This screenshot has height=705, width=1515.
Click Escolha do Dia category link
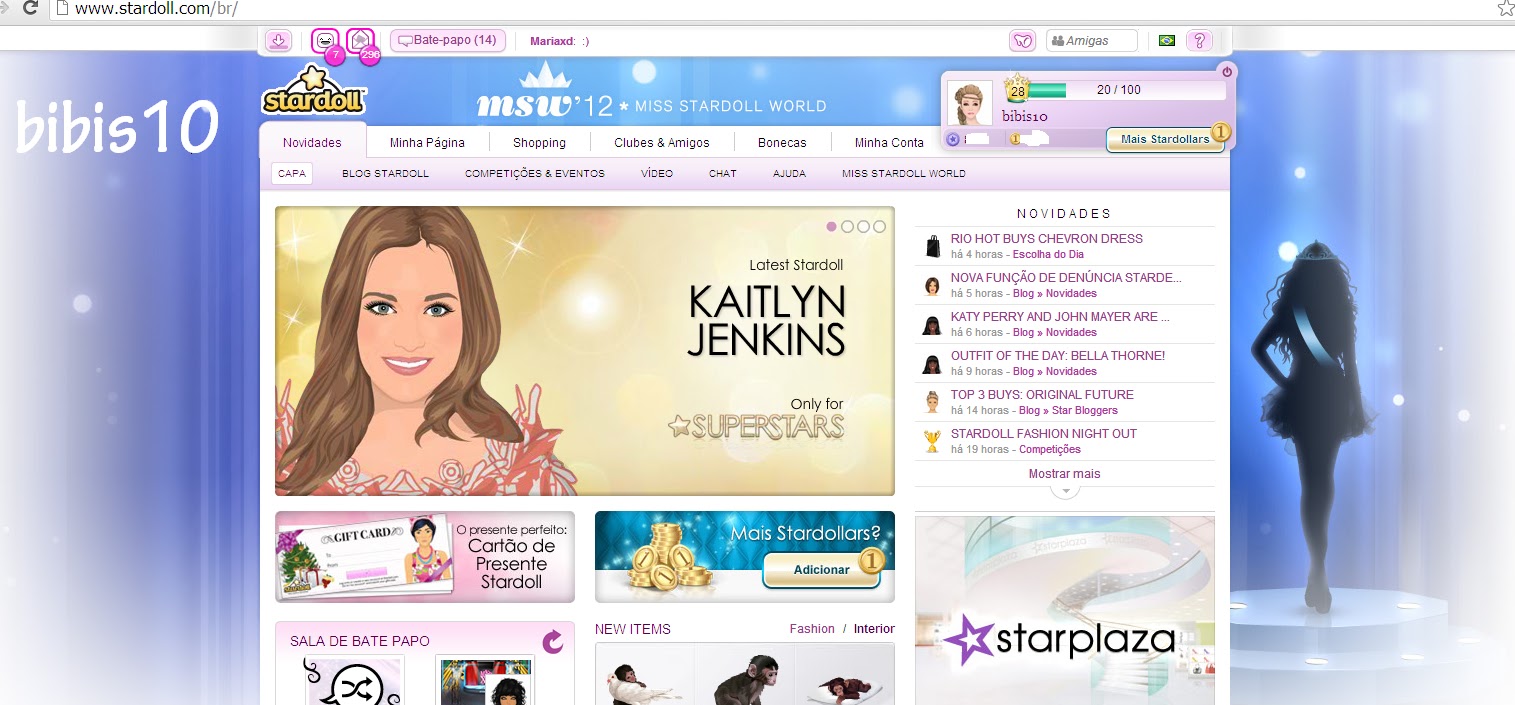[1048, 255]
